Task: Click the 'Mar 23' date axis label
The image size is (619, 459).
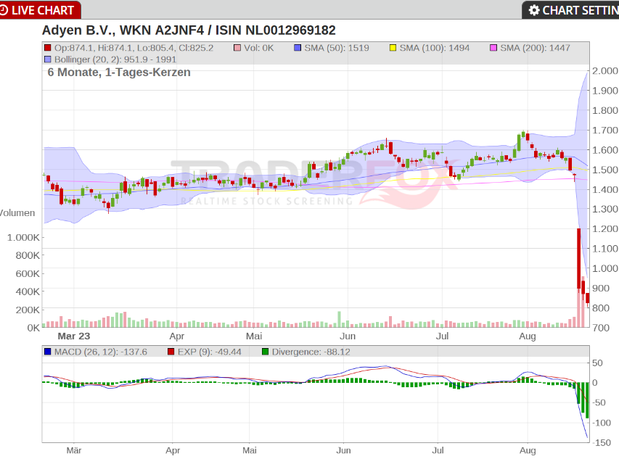Action: [71, 337]
